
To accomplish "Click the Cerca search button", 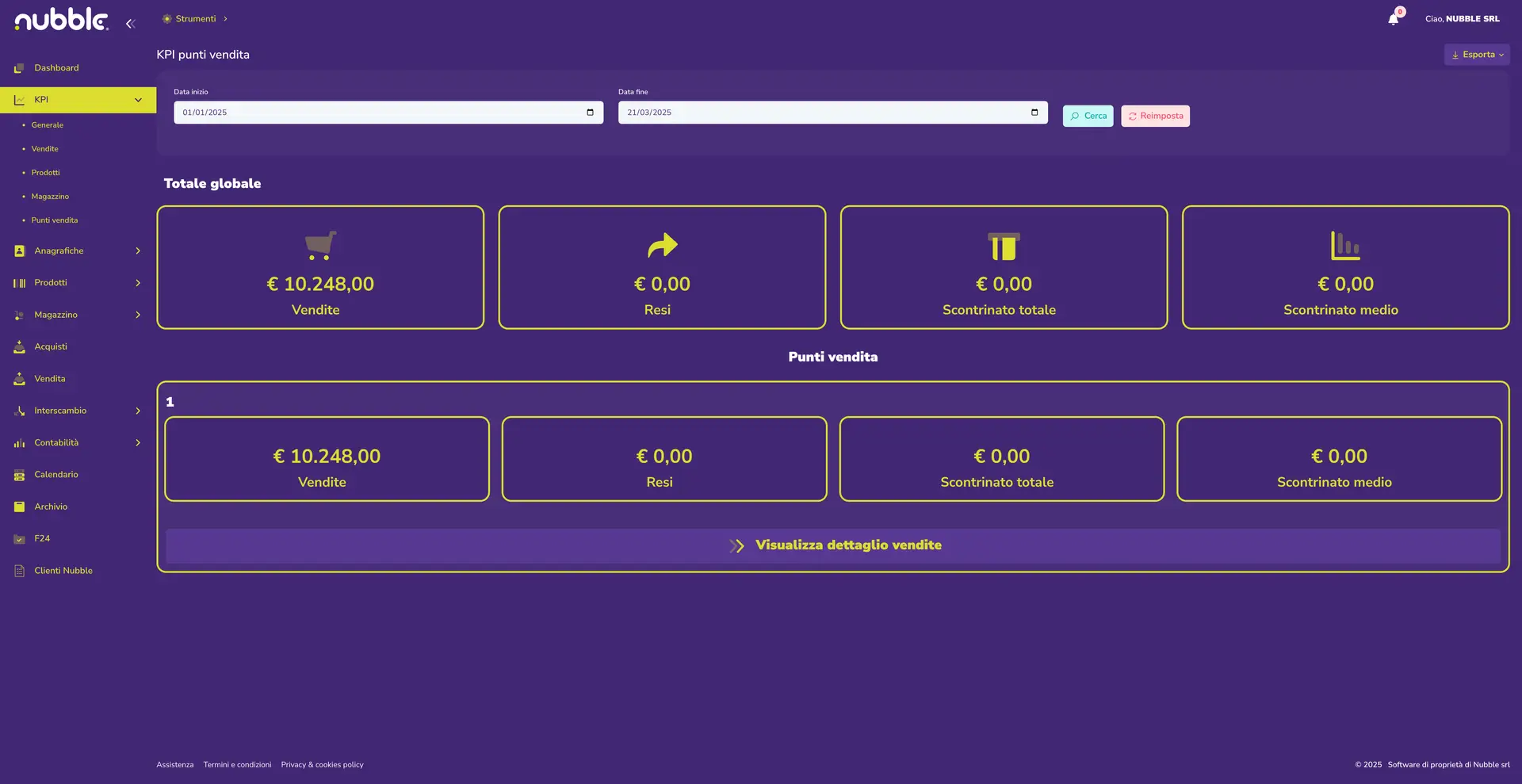I will tap(1088, 117).
